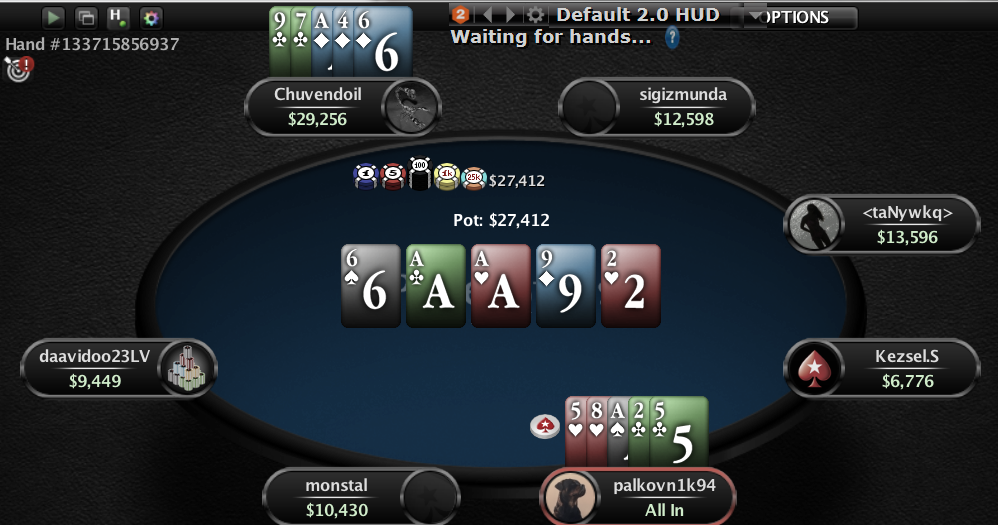Select the monstal player seat

click(x=362, y=496)
